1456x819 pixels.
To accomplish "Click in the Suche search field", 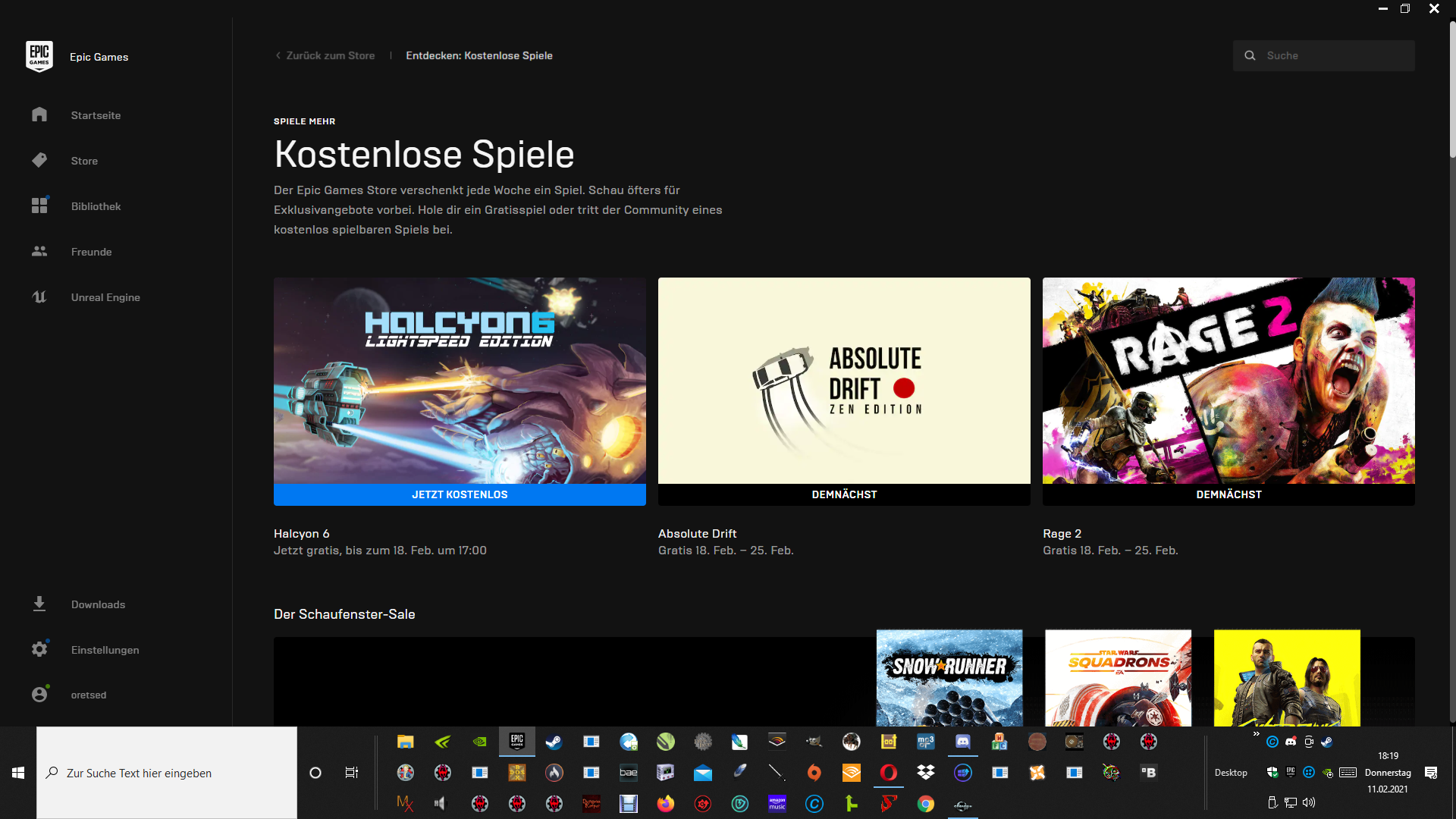I will click(x=1335, y=55).
